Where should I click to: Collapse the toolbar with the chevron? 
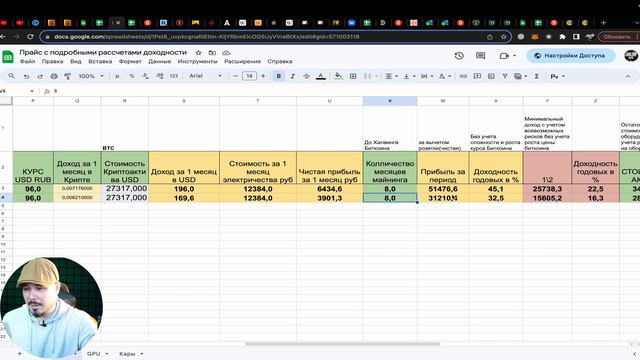(628, 76)
